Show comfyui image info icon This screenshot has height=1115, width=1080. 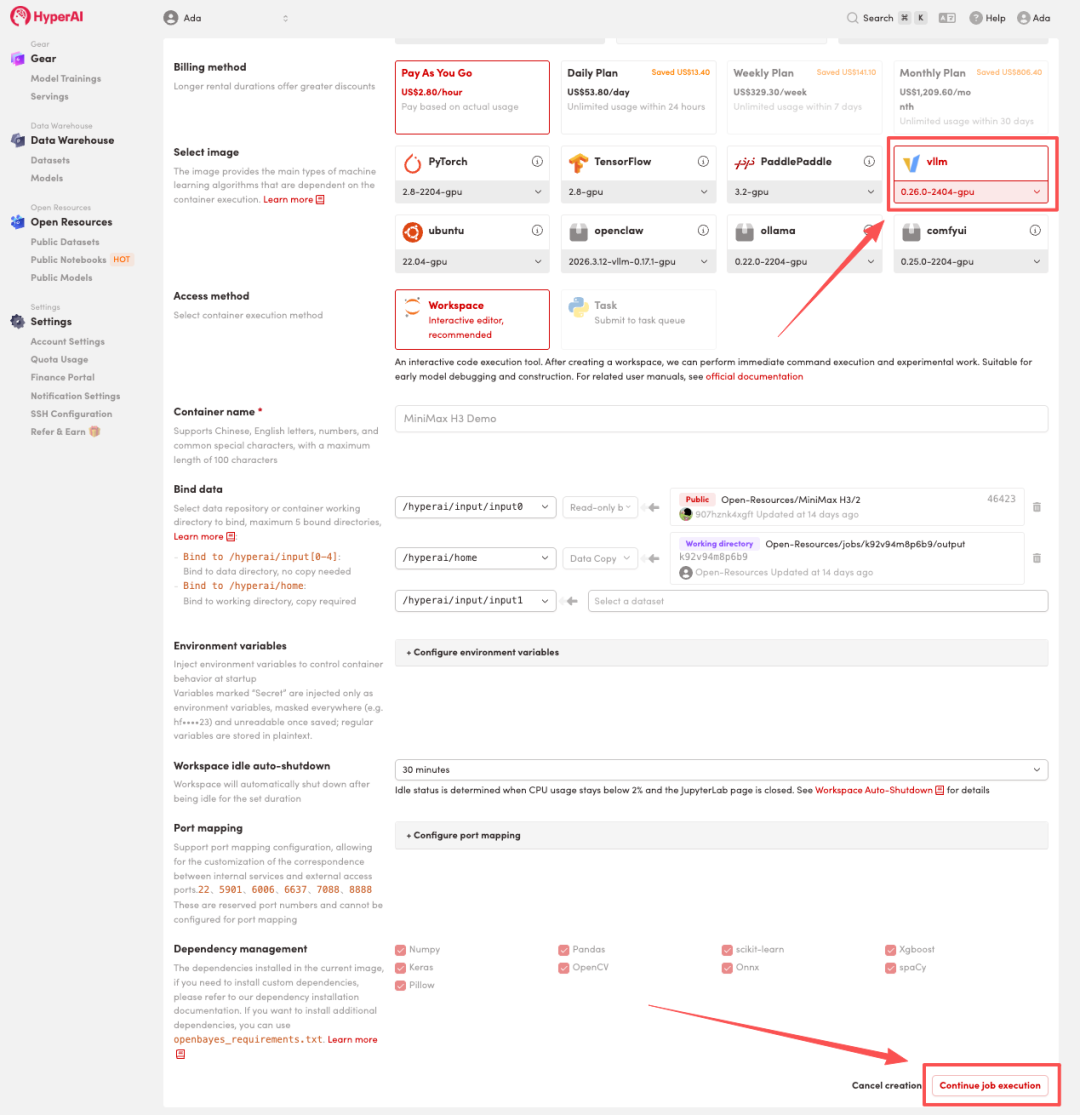point(1035,230)
